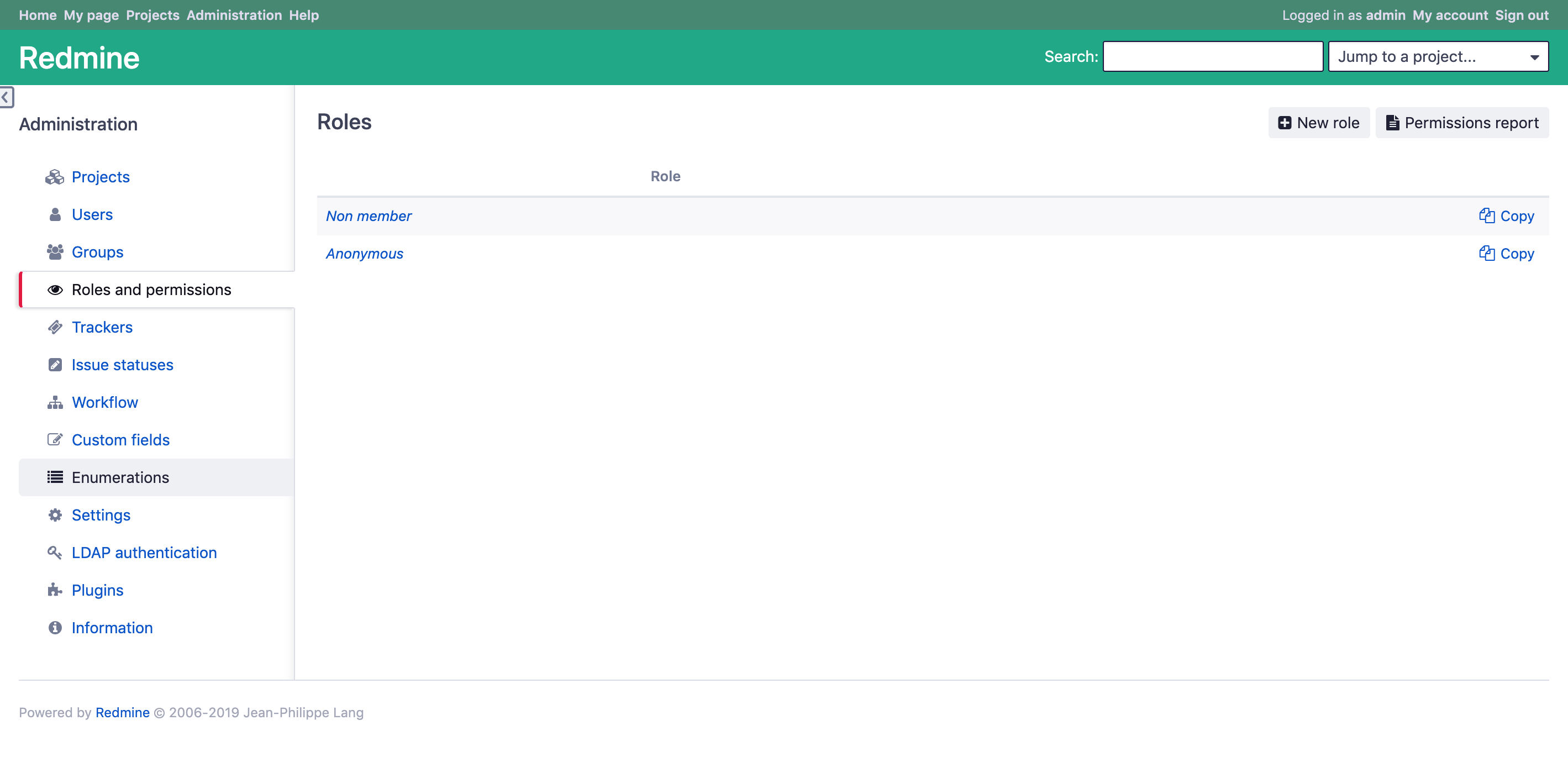The height and width of the screenshot is (757, 1568).
Task: Select the Trackers tag icon
Action: pyautogui.click(x=55, y=327)
